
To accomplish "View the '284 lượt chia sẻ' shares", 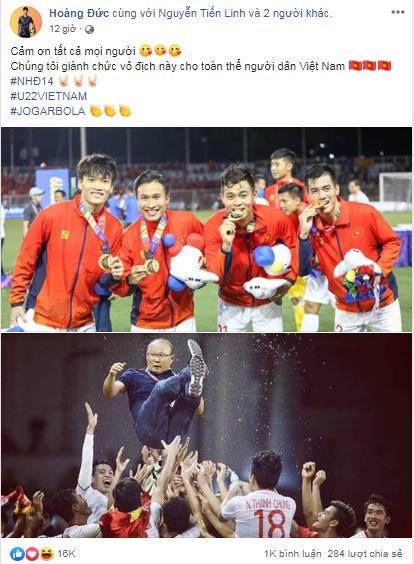I will 365,554.
